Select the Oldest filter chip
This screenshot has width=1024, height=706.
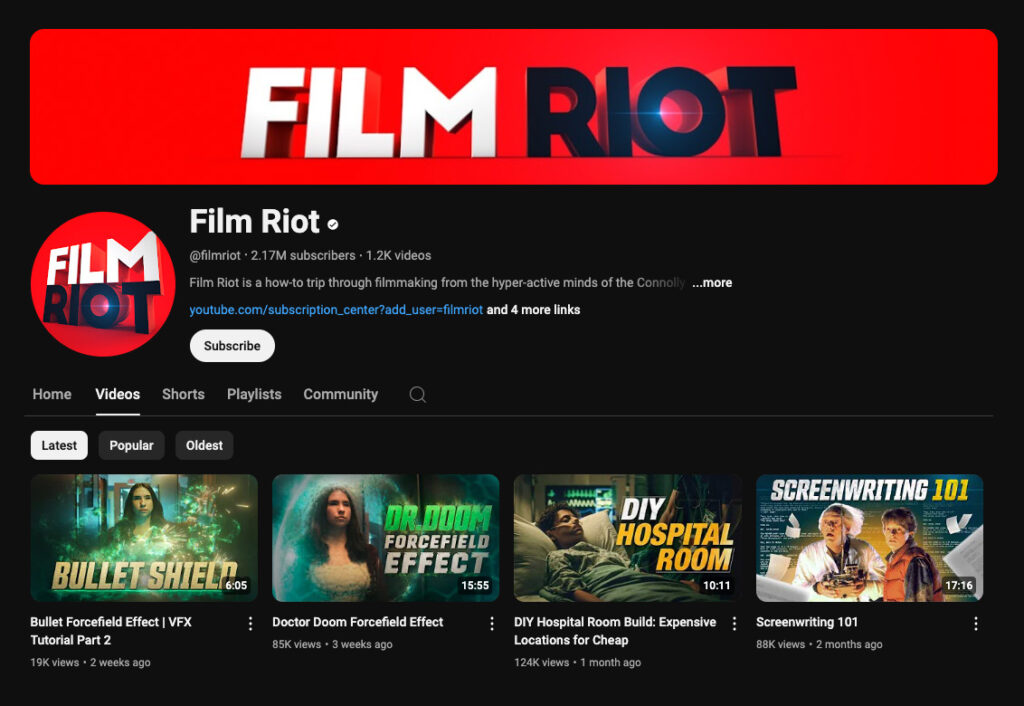pyautogui.click(x=204, y=445)
